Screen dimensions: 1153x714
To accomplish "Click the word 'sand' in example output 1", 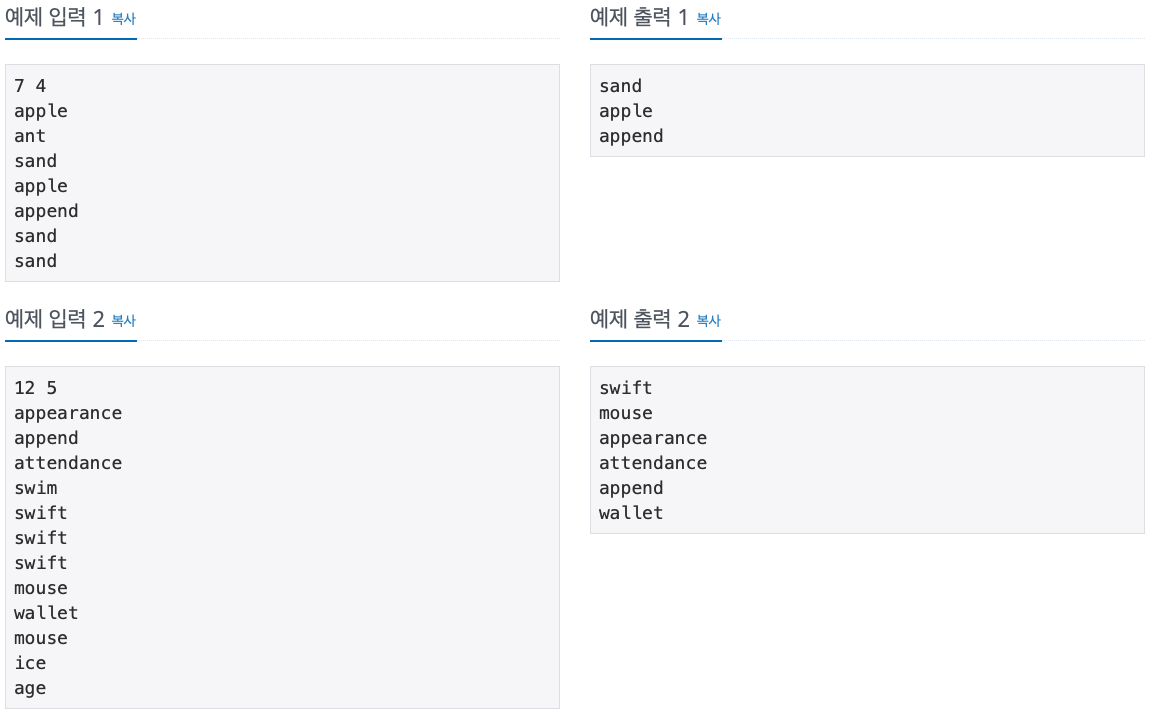I will coord(620,86).
